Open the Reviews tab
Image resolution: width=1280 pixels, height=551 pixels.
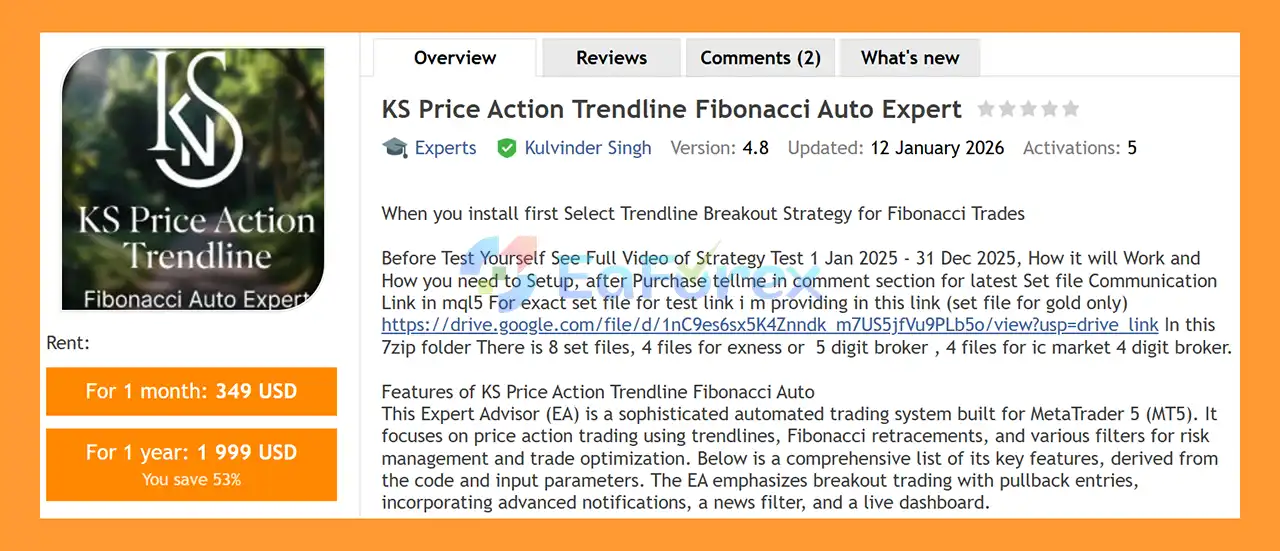pyautogui.click(x=611, y=58)
